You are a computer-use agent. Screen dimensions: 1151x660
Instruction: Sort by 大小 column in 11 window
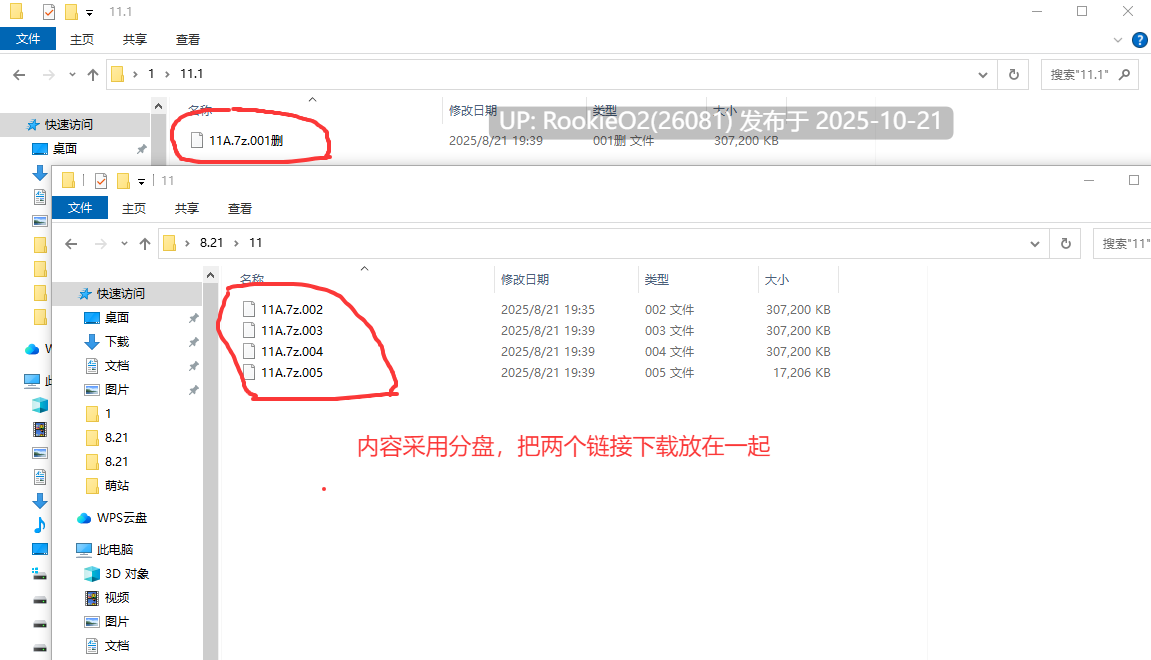777,279
